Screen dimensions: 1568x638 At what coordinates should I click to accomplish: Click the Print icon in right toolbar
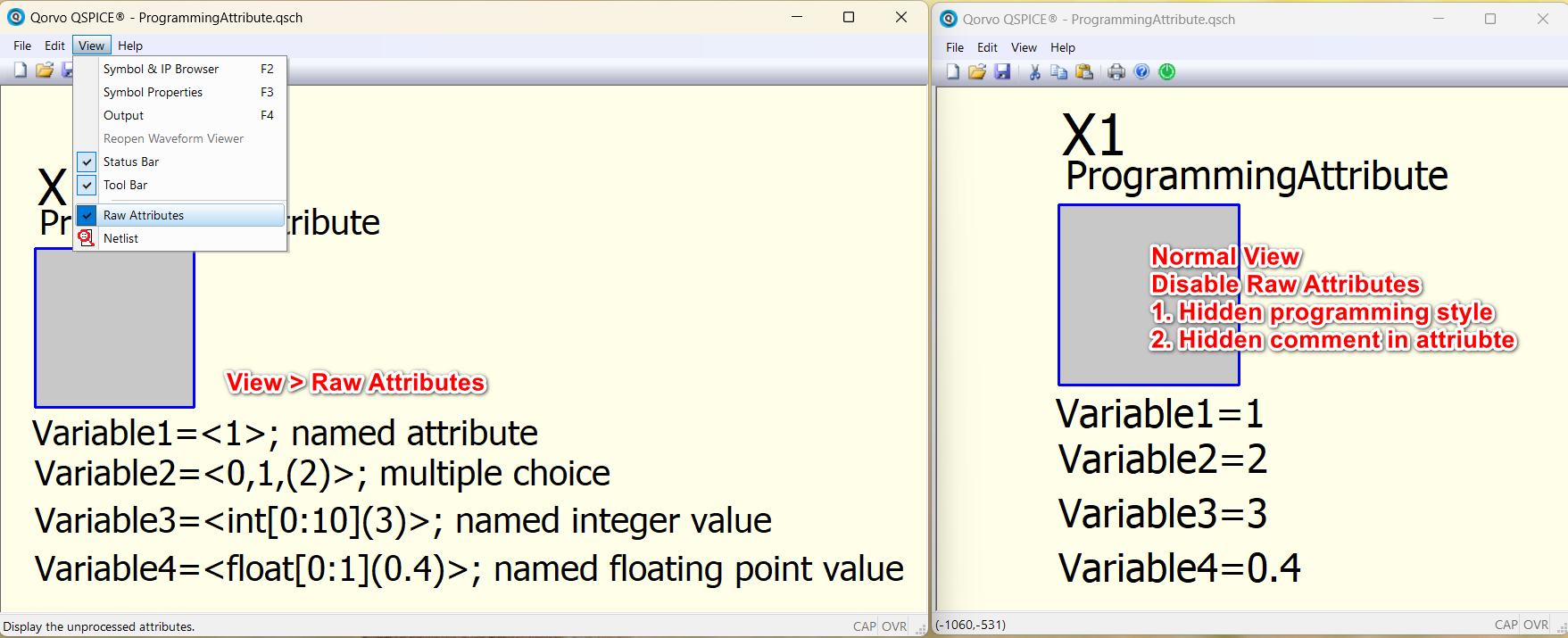(1116, 72)
